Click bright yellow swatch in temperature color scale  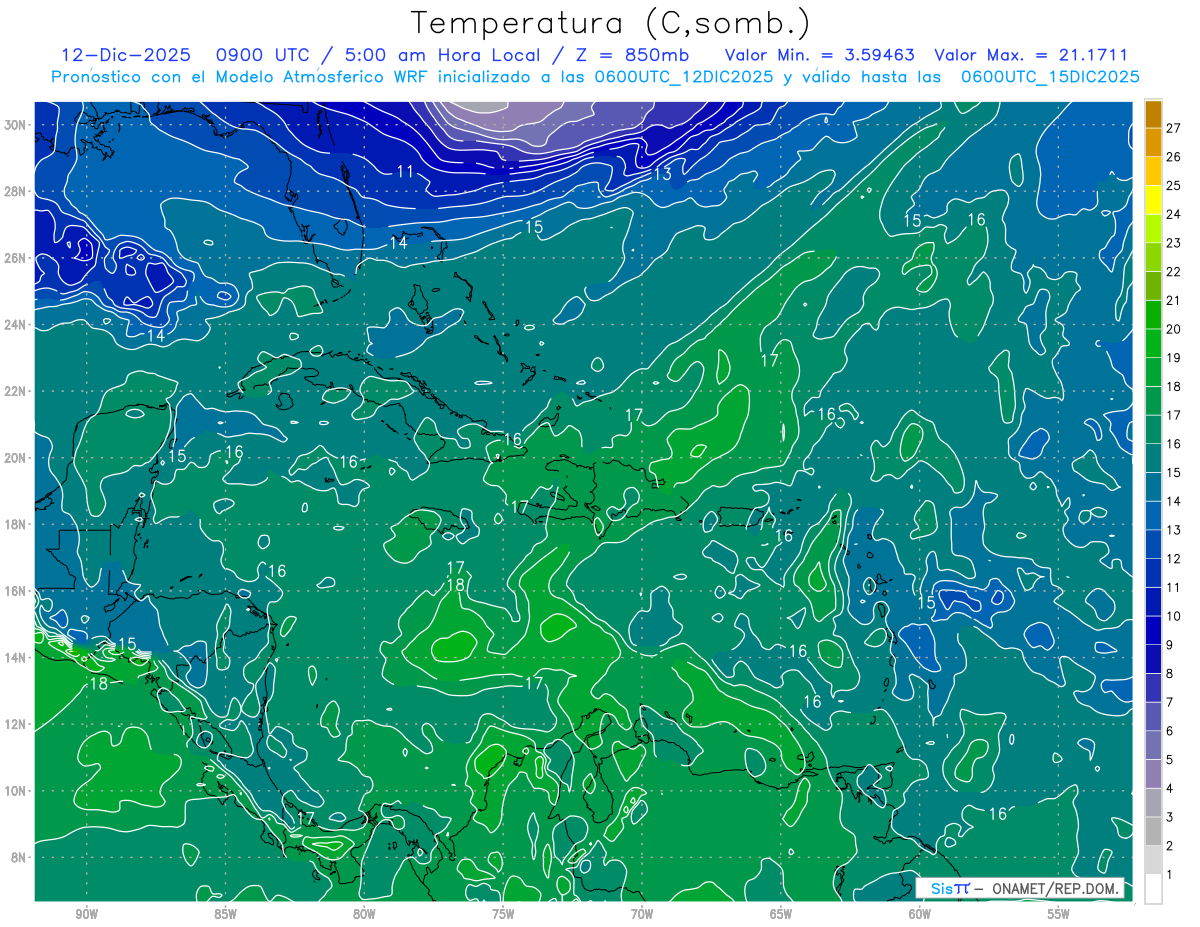(x=1153, y=201)
